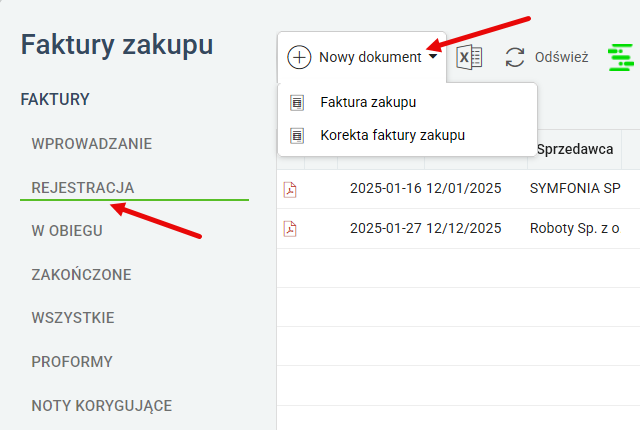
Task: Select the number 12/01/2025 cell
Action: point(464,188)
